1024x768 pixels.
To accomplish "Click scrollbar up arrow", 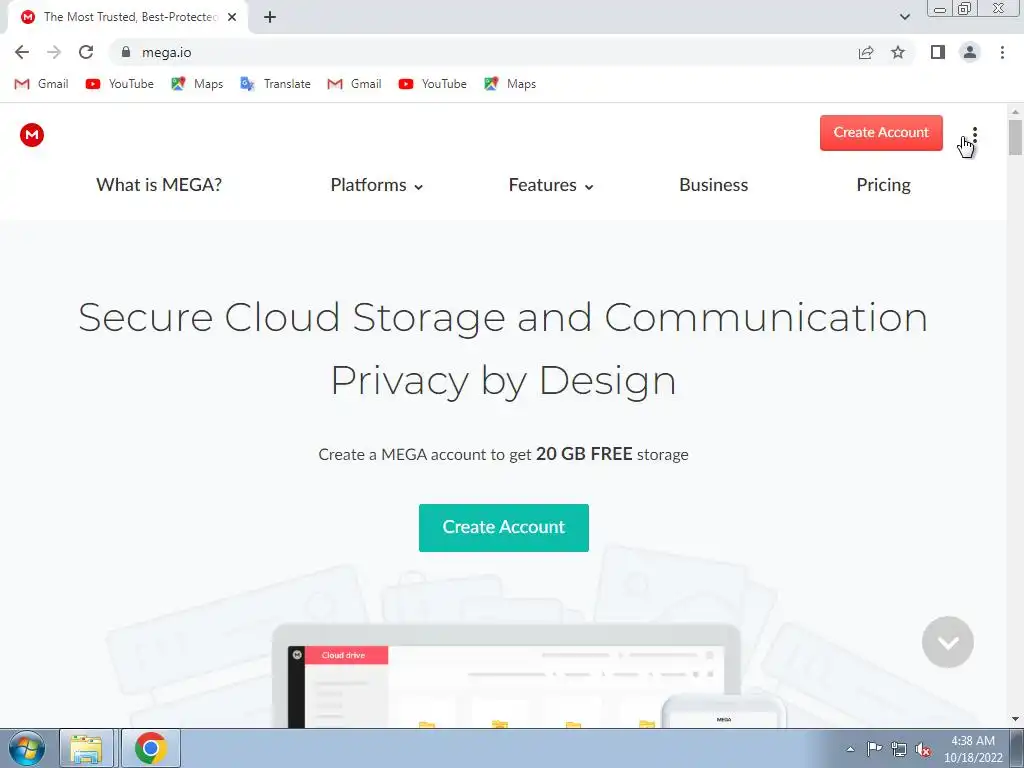I will pyautogui.click(x=1015, y=112).
